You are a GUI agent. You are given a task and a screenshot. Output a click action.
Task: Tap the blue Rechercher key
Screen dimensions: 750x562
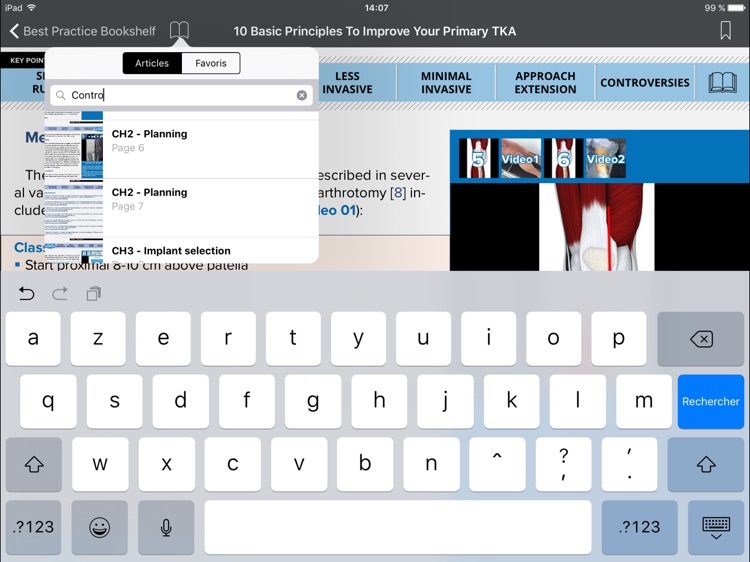[711, 401]
